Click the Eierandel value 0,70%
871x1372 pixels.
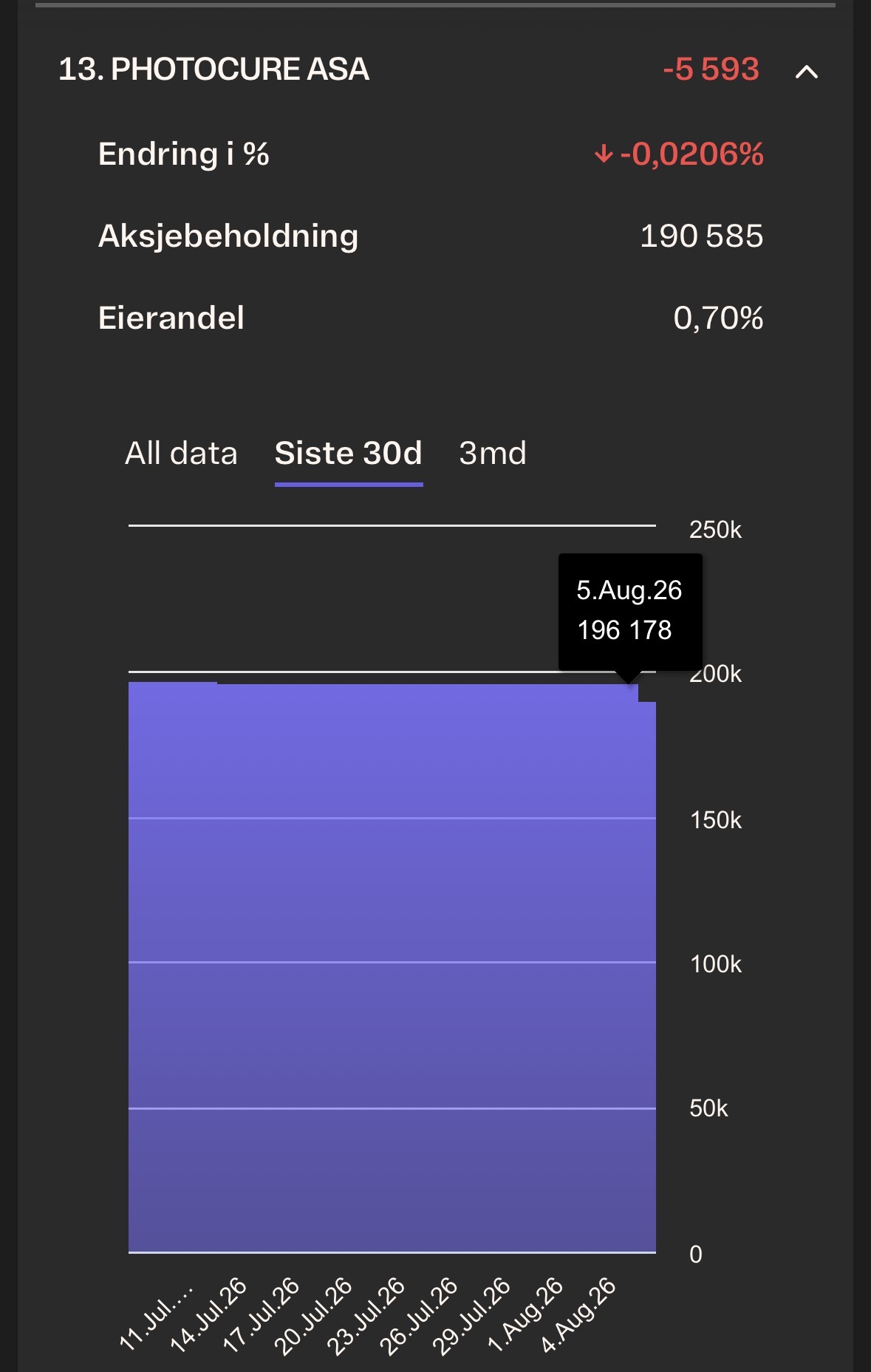click(718, 318)
